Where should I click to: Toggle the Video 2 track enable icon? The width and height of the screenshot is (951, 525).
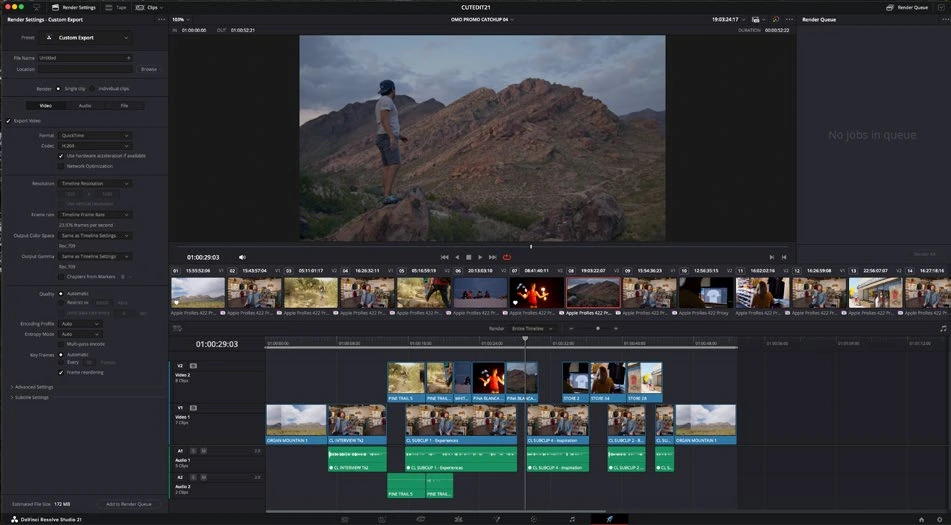[x=193, y=366]
